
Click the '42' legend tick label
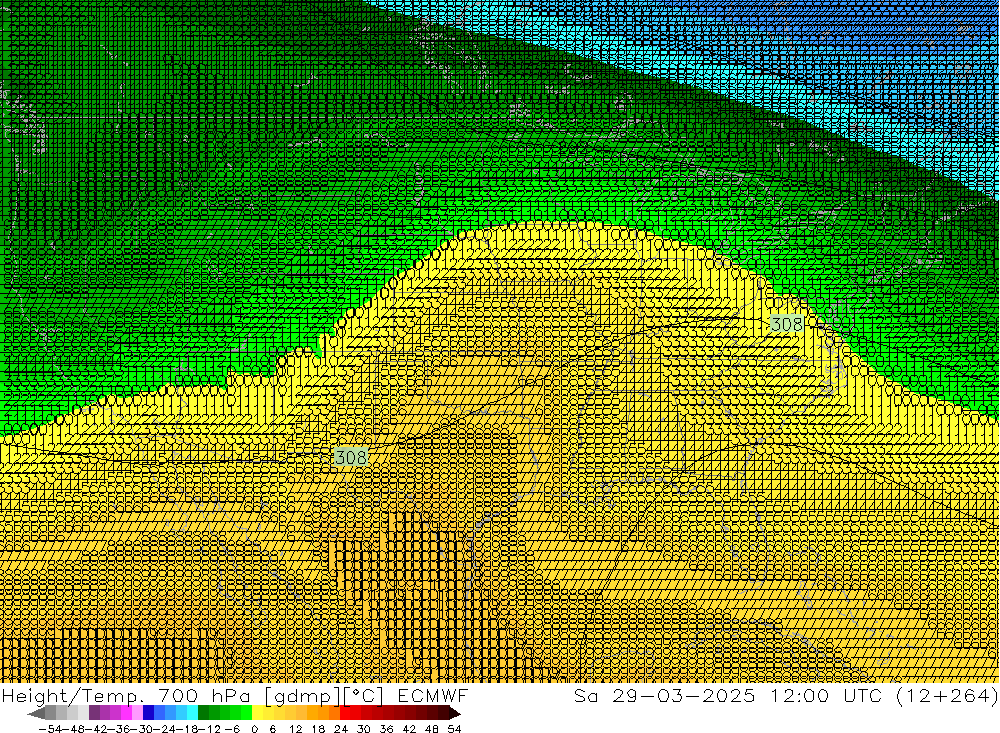pyautogui.click(x=409, y=729)
